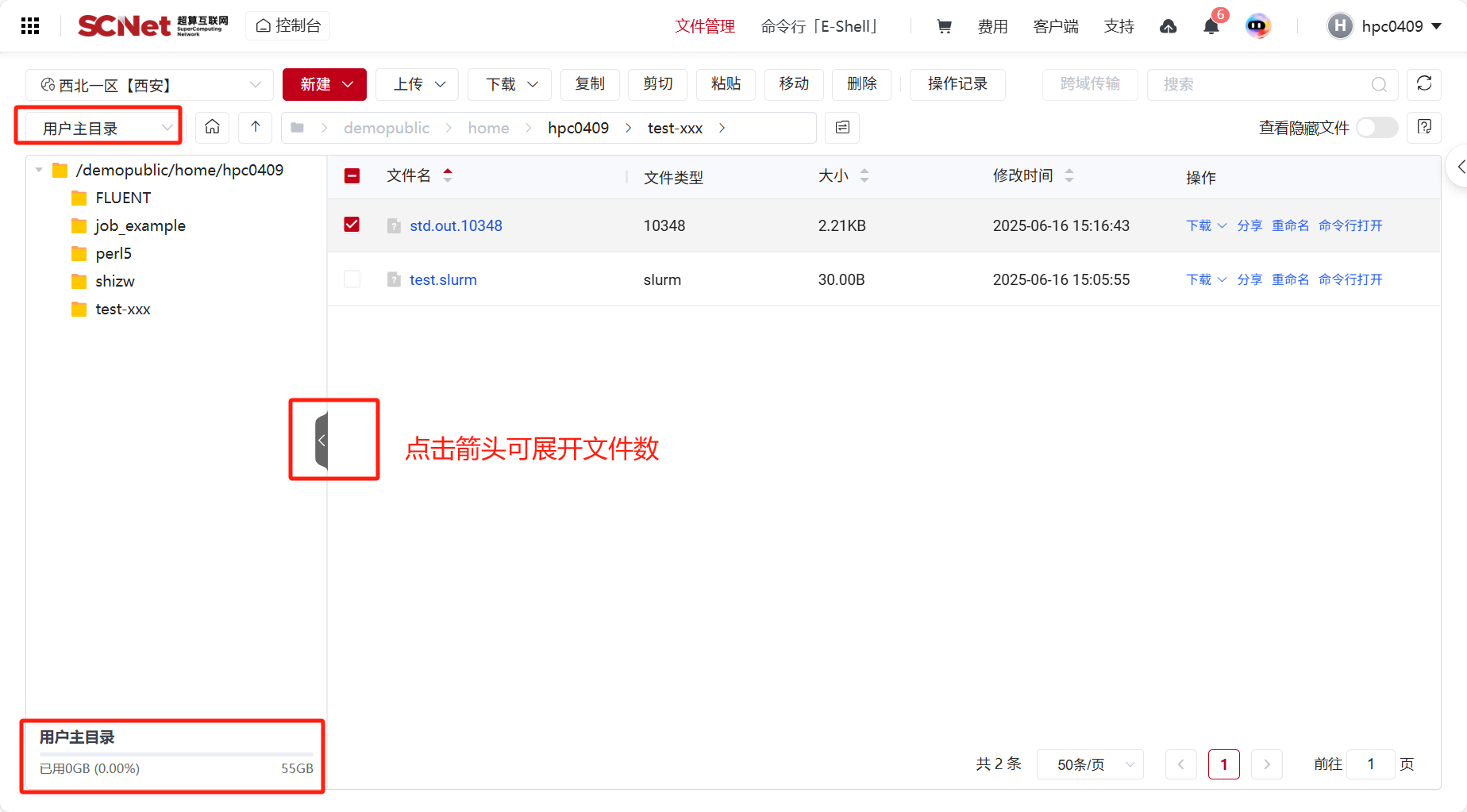Toggle the show hidden files switch
The width and height of the screenshot is (1467, 812).
(x=1377, y=128)
